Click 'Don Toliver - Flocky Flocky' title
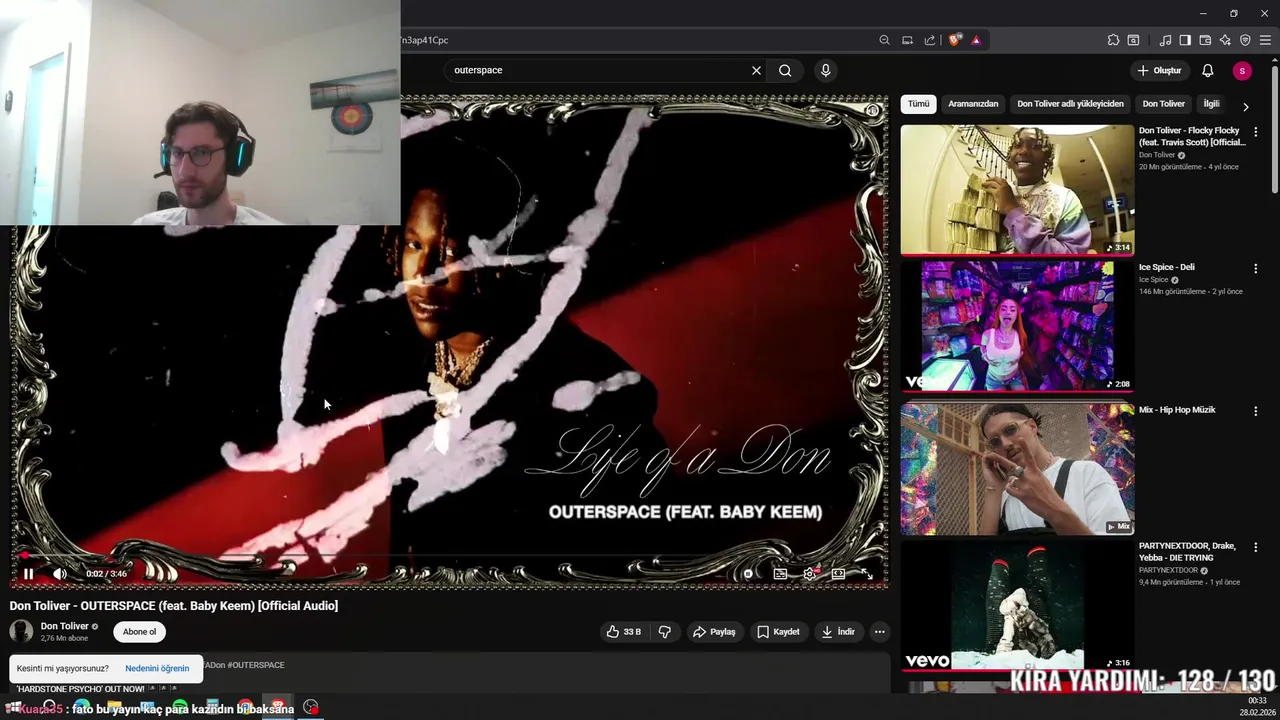The width and height of the screenshot is (1280, 720). pyautogui.click(x=1191, y=136)
